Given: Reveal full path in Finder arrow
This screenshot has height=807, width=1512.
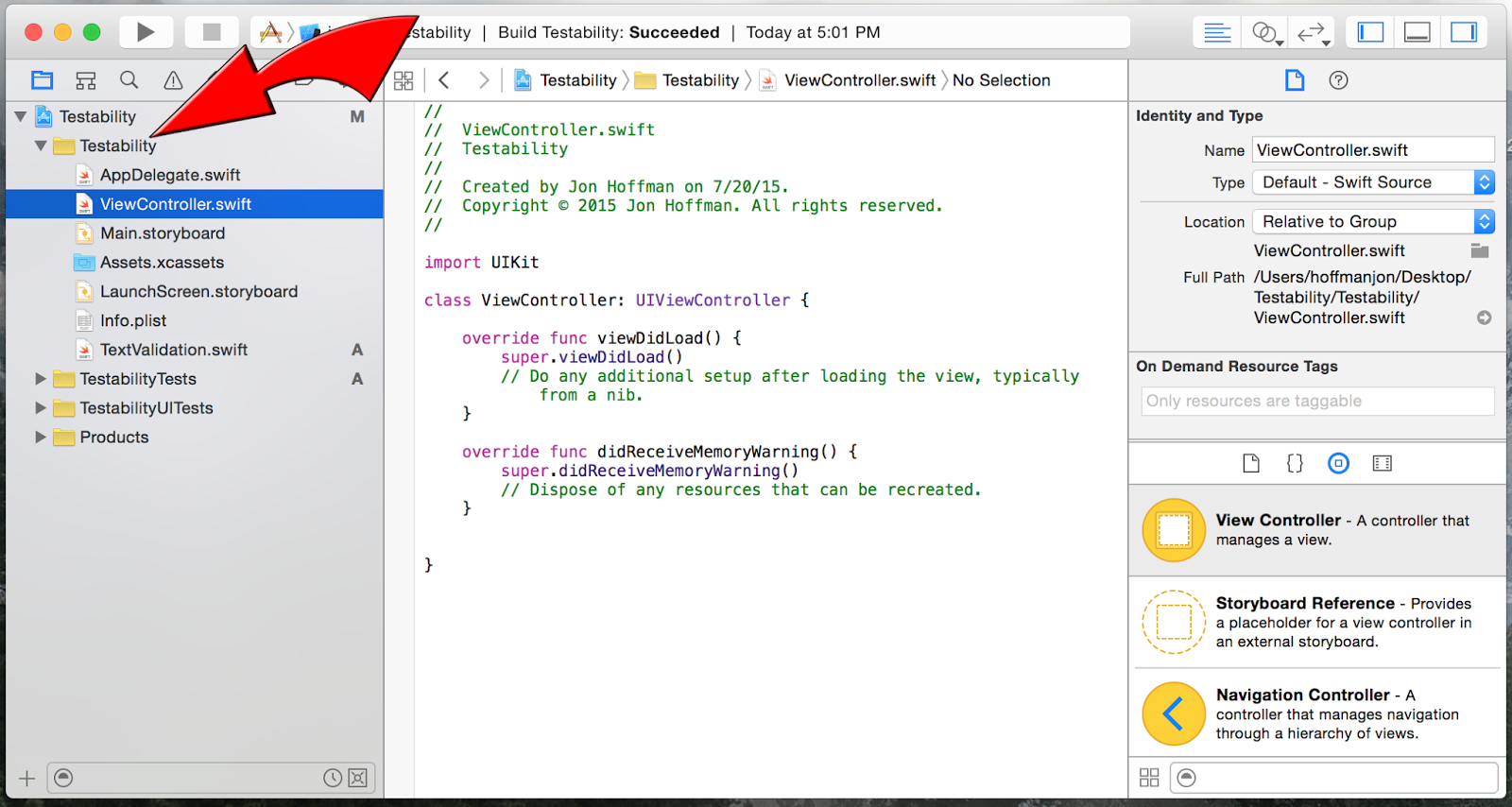Looking at the screenshot, I should pos(1485,318).
